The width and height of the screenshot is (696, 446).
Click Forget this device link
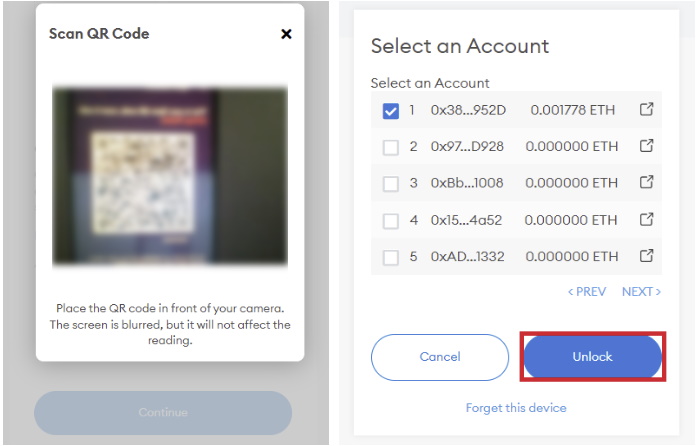pyautogui.click(x=516, y=408)
